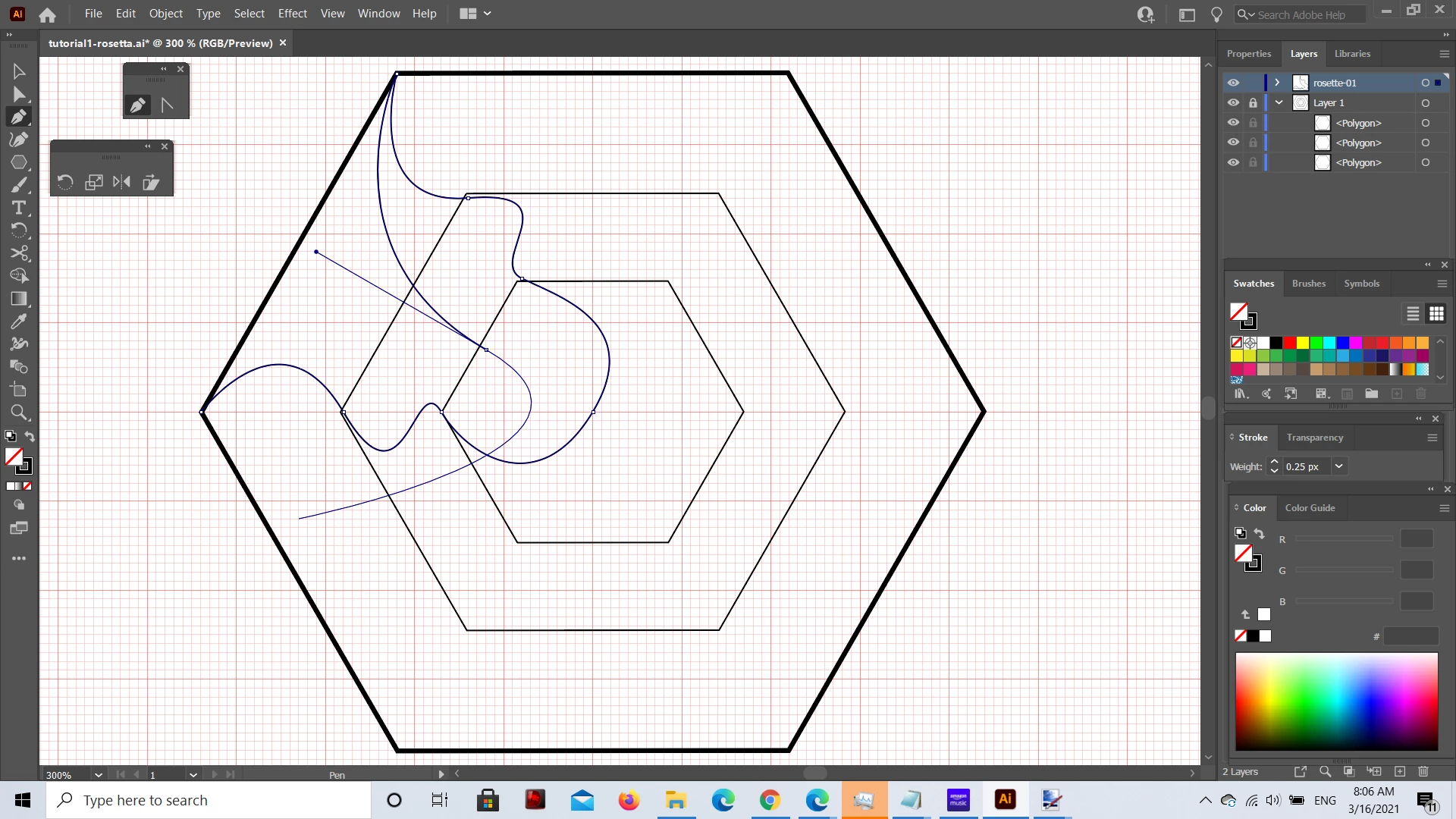Click the Reflect tool in floating panel
Screen dimensions: 1456x819
pos(121,182)
